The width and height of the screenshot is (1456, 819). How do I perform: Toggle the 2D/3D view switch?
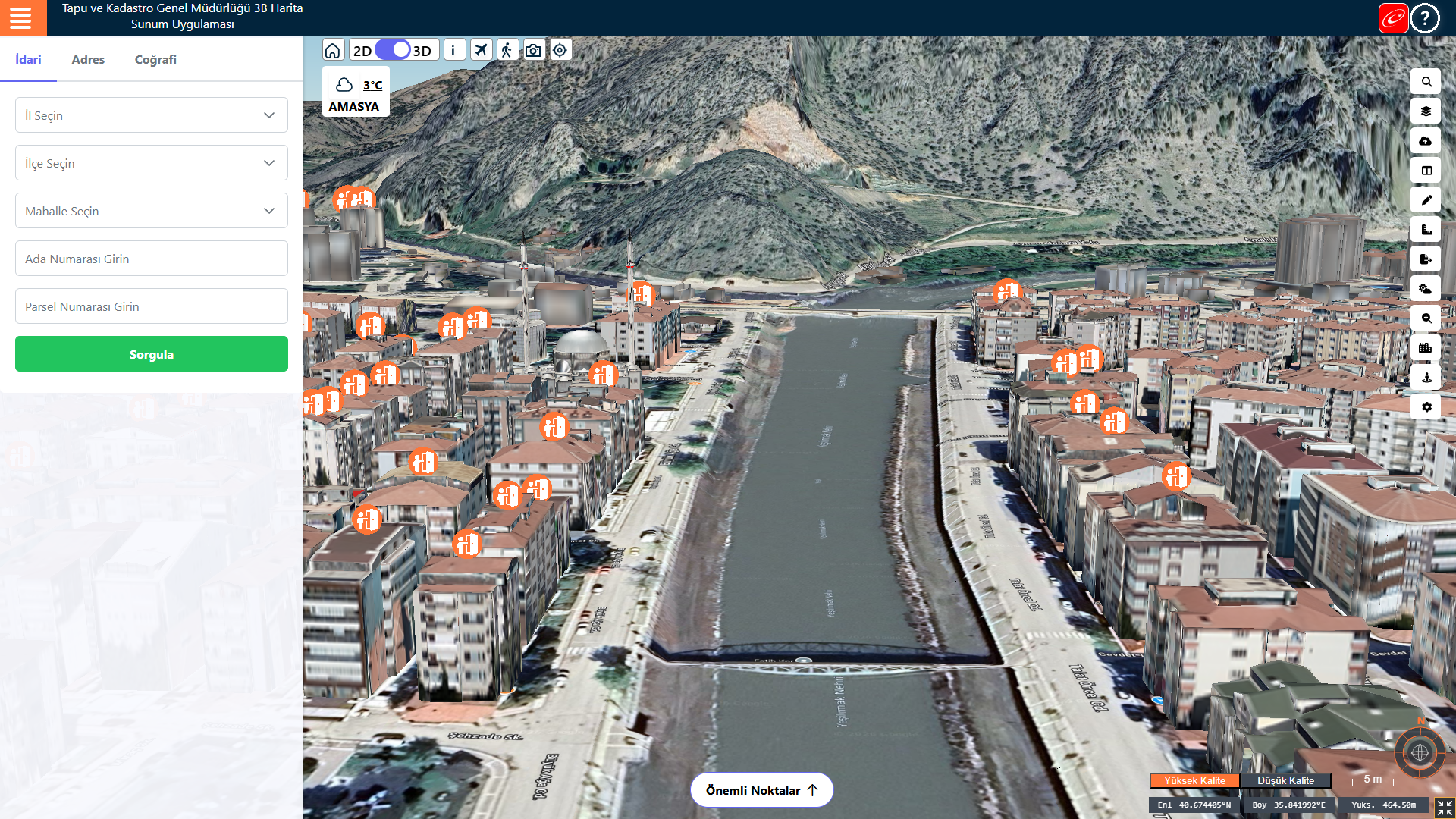[393, 50]
